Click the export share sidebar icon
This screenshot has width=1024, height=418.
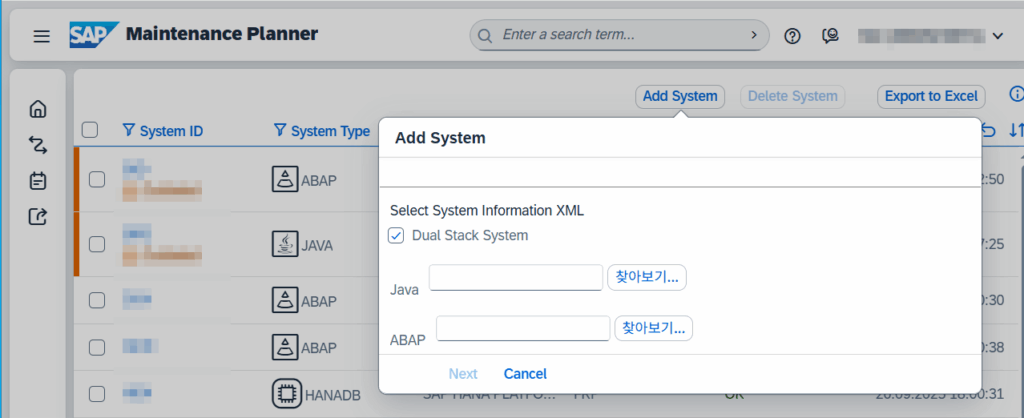coord(38,216)
